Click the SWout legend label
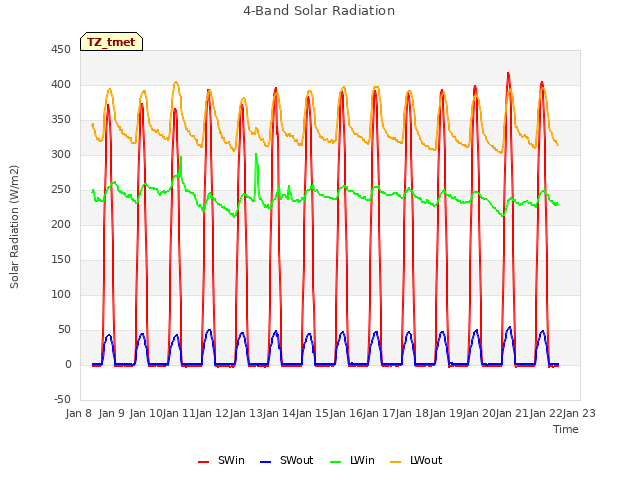Image resolution: width=640 pixels, height=480 pixels. click(296, 460)
